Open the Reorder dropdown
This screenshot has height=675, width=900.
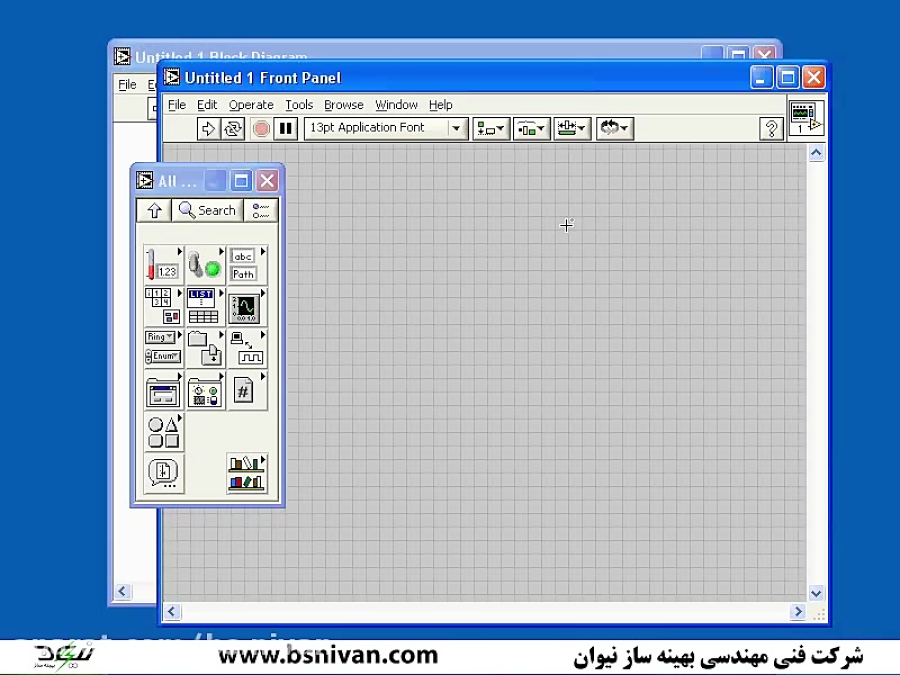(x=615, y=129)
